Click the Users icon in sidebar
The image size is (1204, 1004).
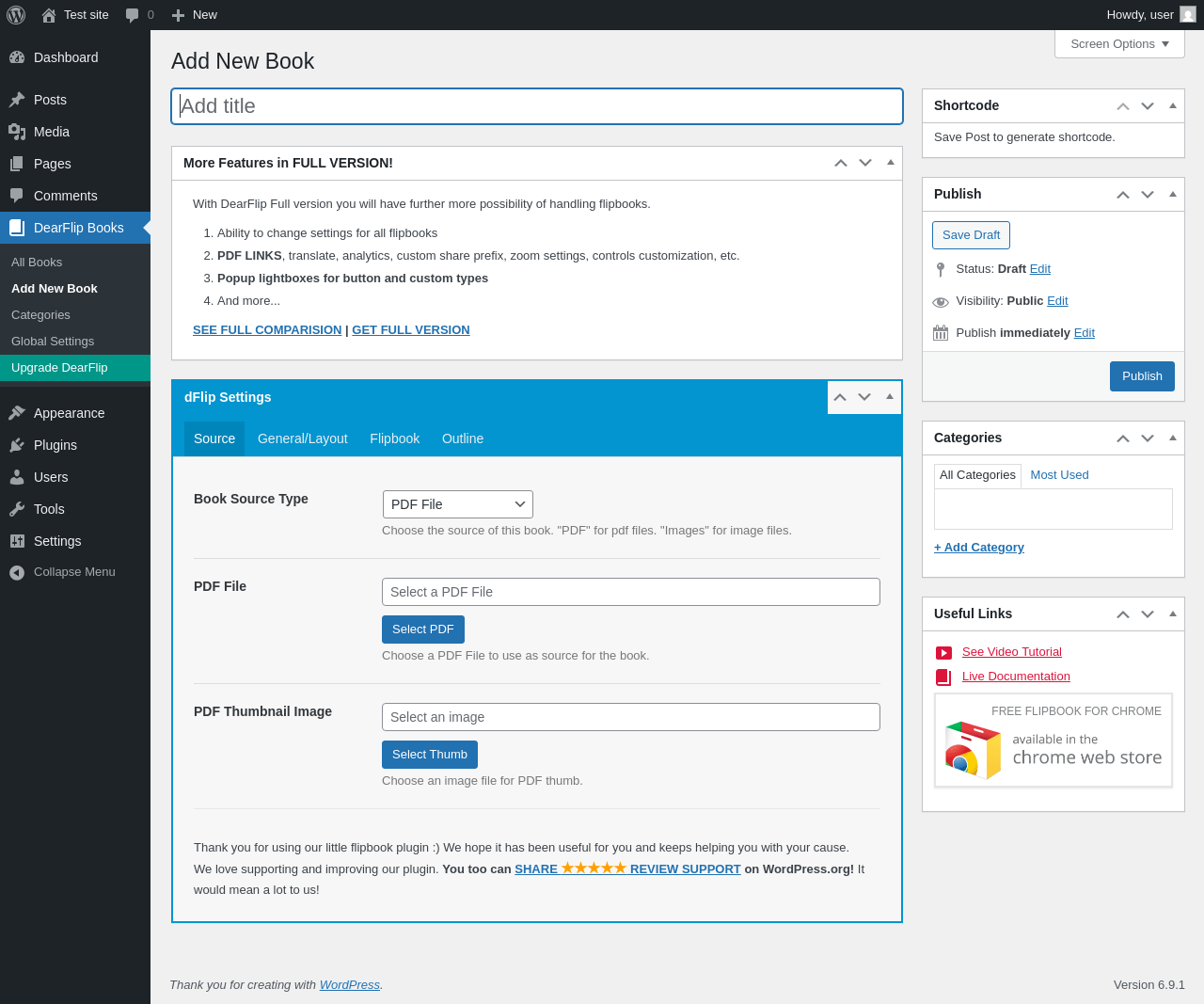coord(17,477)
